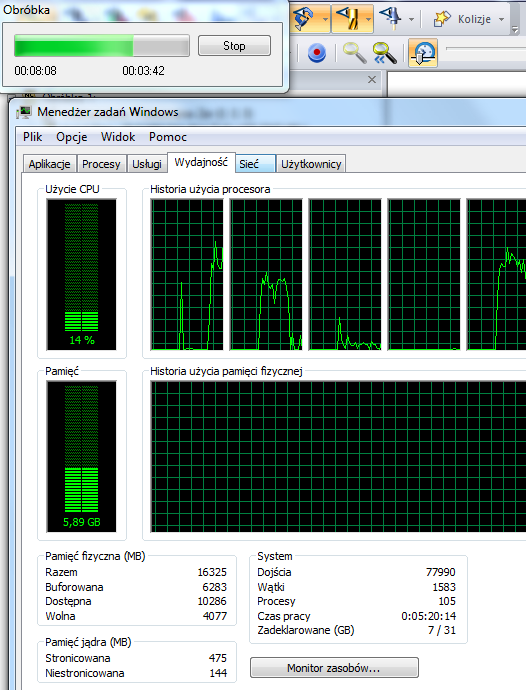526x690 pixels.
Task: Click the Wątki value 1583
Action: click(444, 587)
